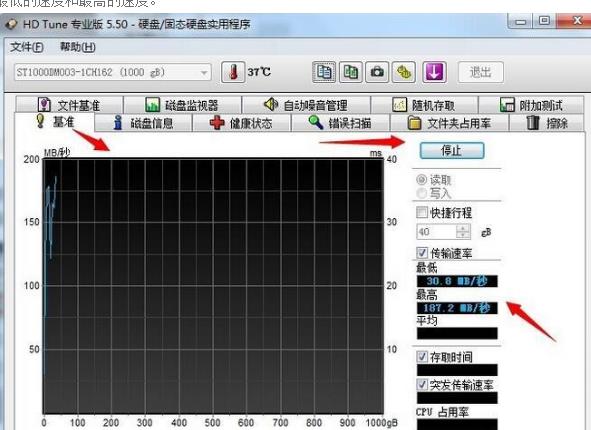Viewport: 591px width, 430px height.
Task: Decrease the 快捷行程 size stepper
Action: click(463, 235)
